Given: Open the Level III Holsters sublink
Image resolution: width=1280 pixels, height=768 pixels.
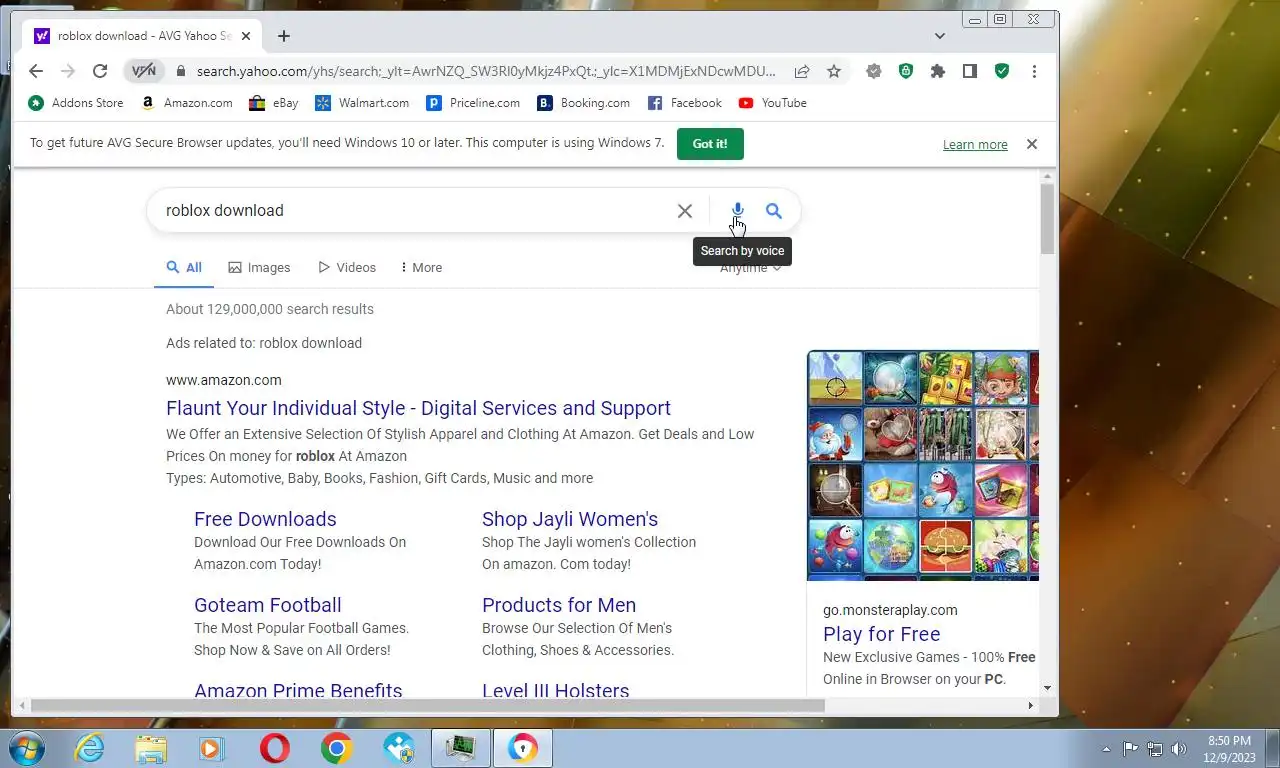Looking at the screenshot, I should [x=556, y=690].
